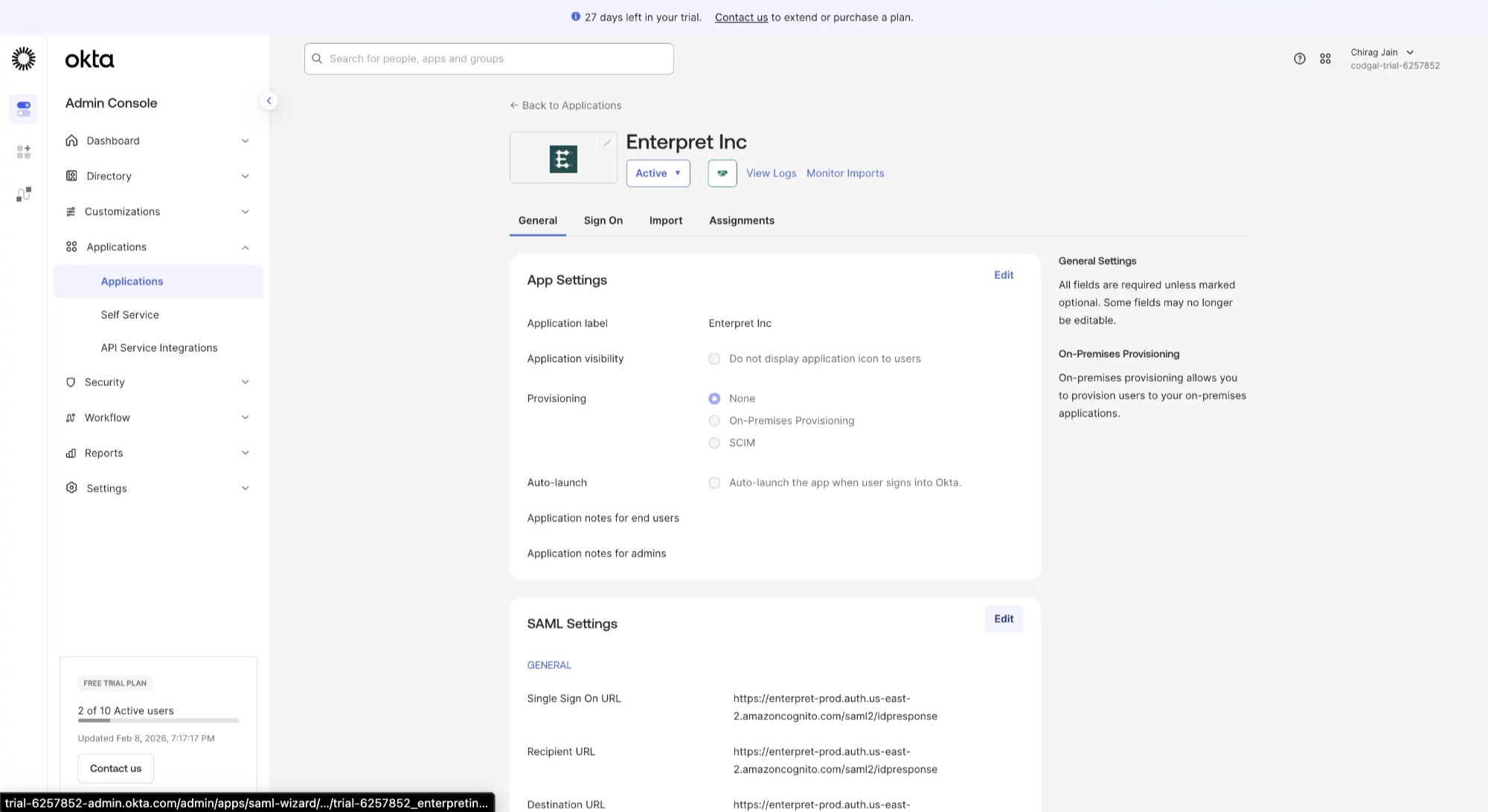Open the apps grid icon near profile
1488x812 pixels.
(1325, 59)
